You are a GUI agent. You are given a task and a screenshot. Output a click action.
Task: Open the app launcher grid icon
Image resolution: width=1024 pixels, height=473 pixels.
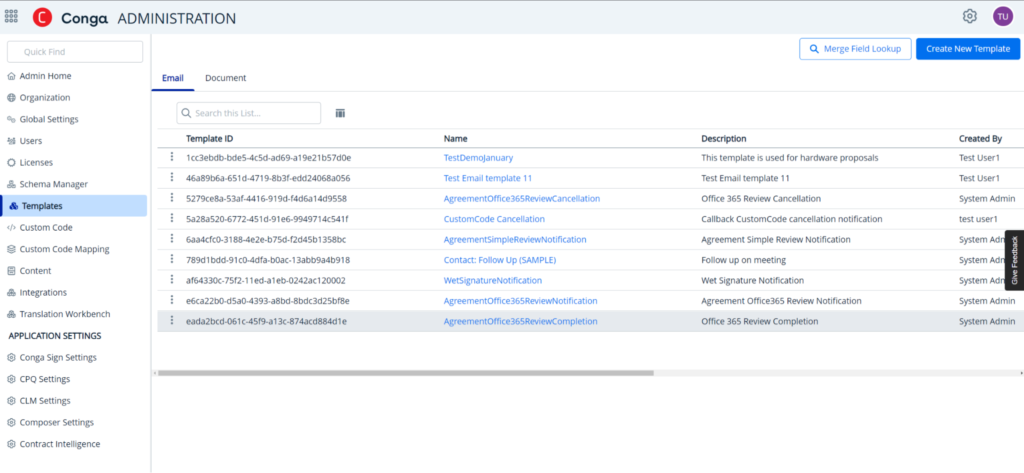[11, 16]
